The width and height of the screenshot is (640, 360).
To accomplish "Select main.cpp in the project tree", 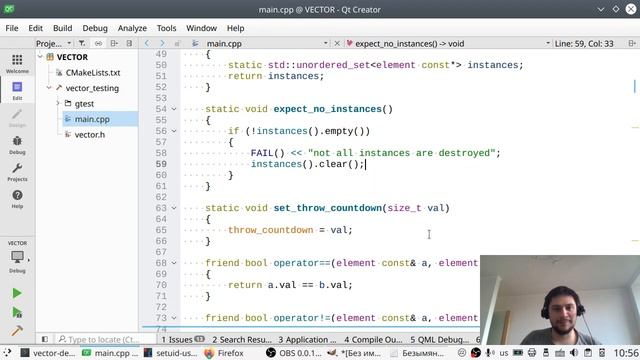I will (x=92, y=119).
